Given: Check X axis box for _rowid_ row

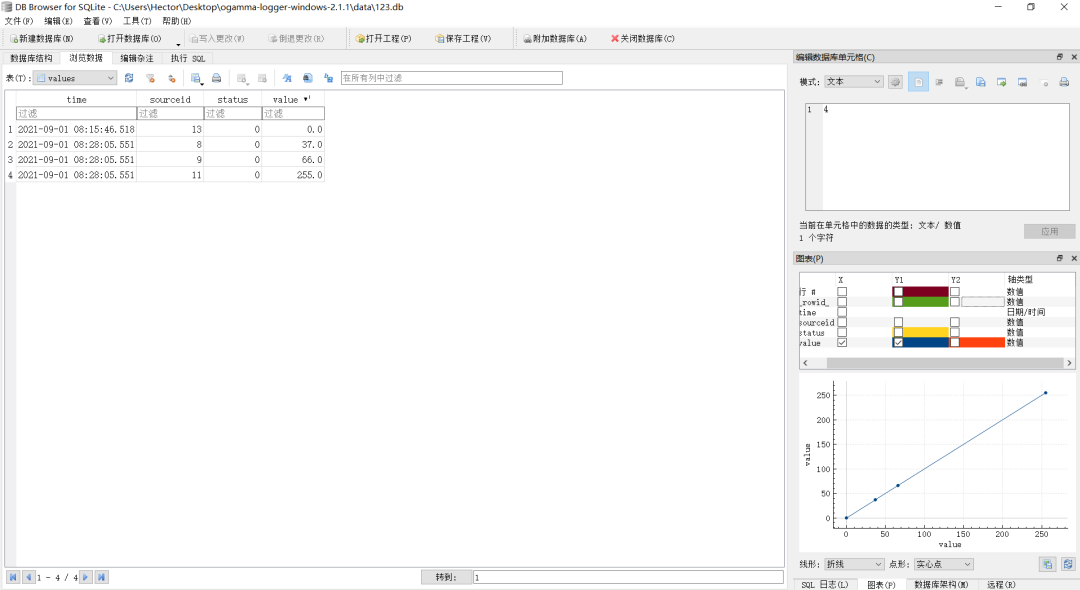Looking at the screenshot, I should [x=842, y=302].
